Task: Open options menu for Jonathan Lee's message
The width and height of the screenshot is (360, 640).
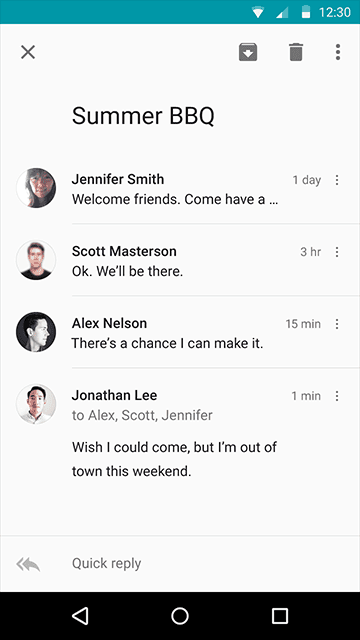Action: point(337,396)
